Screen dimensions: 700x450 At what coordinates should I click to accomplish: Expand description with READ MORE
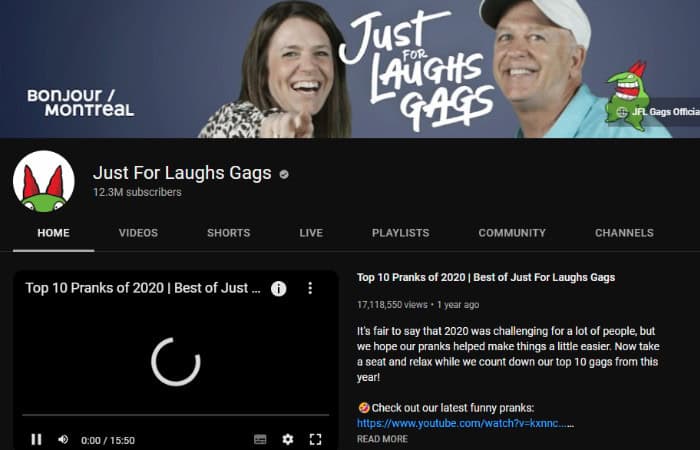click(x=382, y=439)
